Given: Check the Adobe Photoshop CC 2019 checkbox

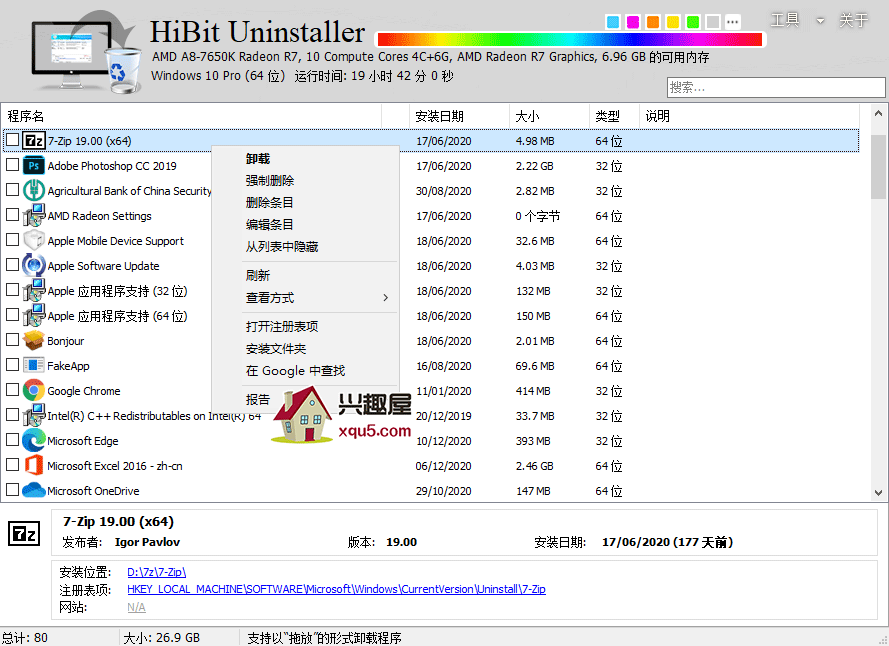Looking at the screenshot, I should click(12, 164).
